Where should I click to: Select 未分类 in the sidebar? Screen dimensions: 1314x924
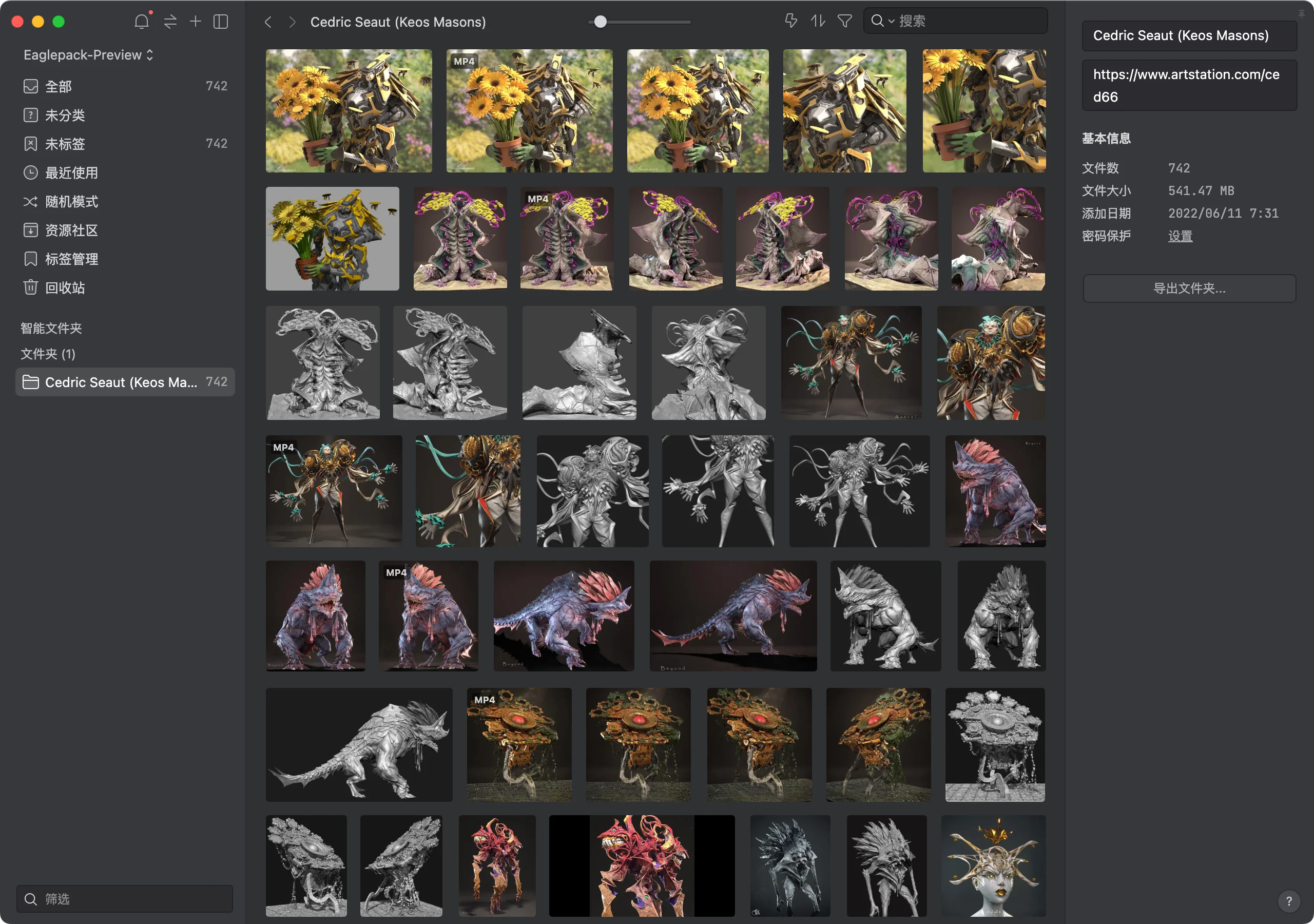tap(125, 115)
